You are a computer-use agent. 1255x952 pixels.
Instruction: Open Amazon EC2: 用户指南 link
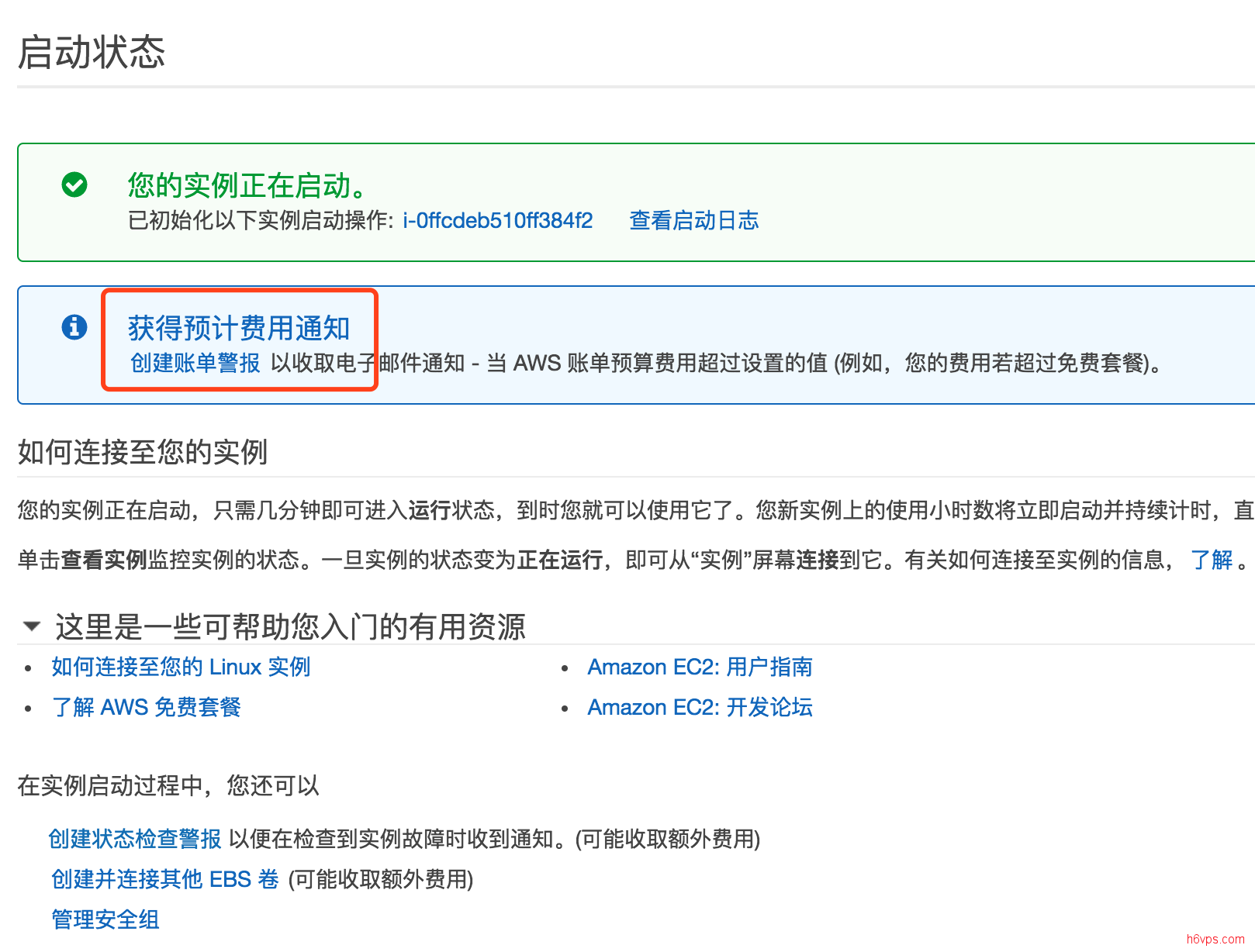[700, 667]
